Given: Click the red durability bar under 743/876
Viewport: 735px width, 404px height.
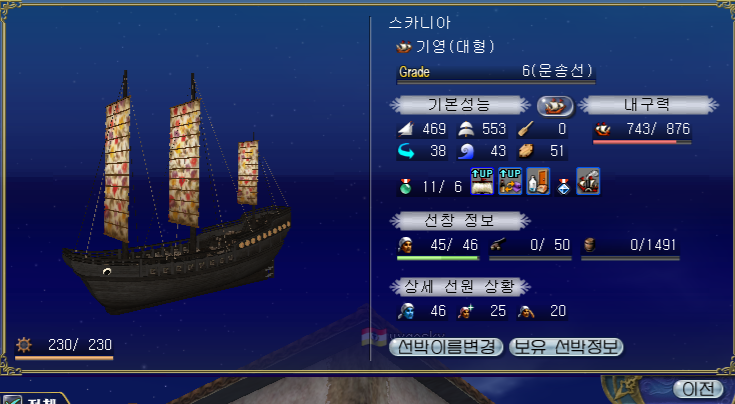Looking at the screenshot, I should pos(642,142).
